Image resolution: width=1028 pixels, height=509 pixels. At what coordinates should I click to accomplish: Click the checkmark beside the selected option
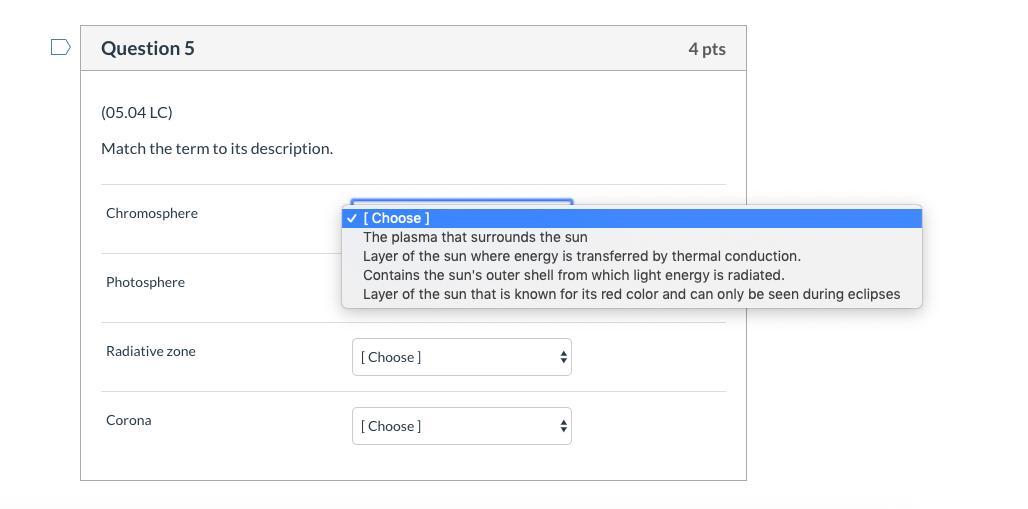coord(352,218)
